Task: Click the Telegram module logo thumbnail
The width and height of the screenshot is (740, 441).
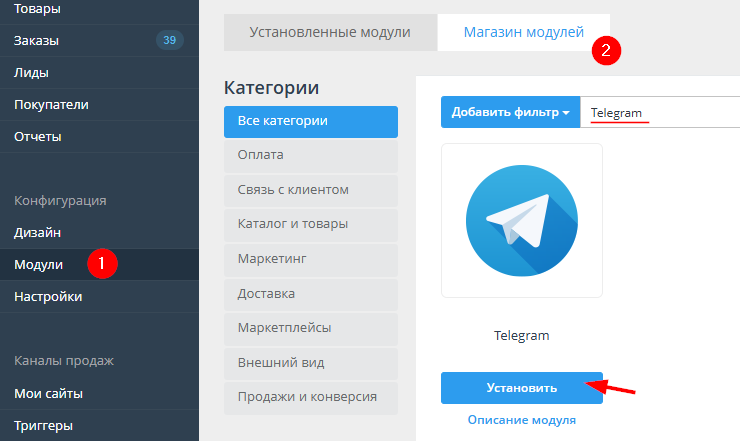Action: tap(521, 220)
